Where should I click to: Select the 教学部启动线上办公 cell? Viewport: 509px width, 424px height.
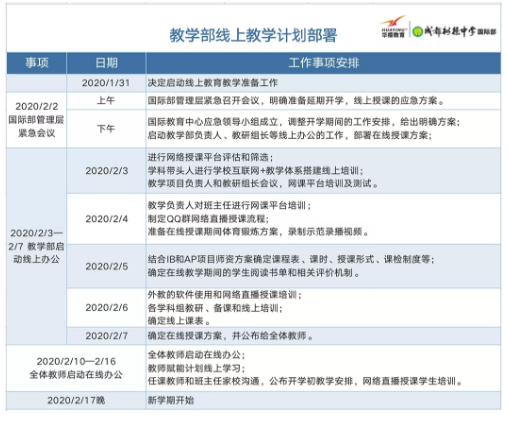tap(37, 246)
